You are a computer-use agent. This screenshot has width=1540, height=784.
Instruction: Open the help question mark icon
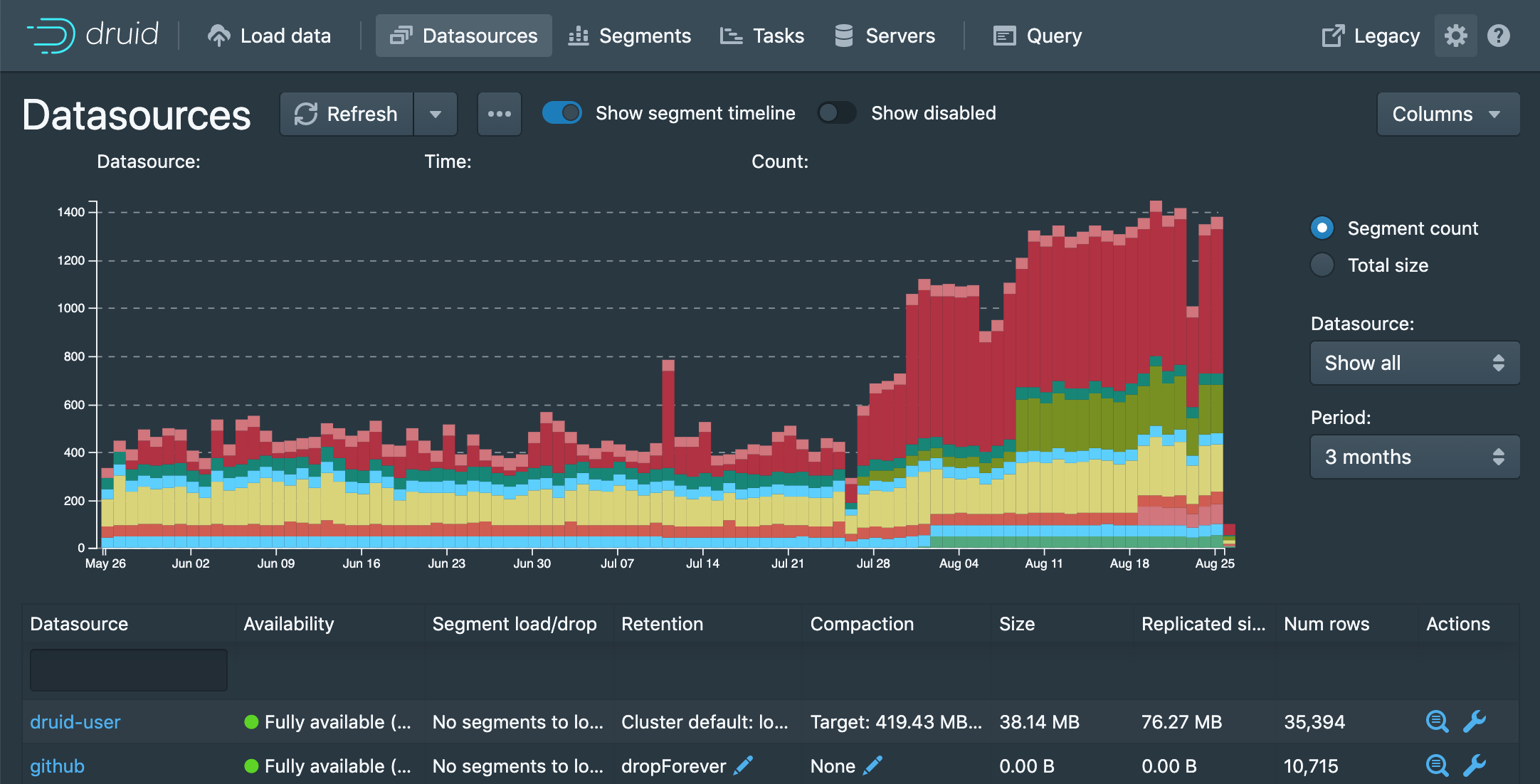1499,36
